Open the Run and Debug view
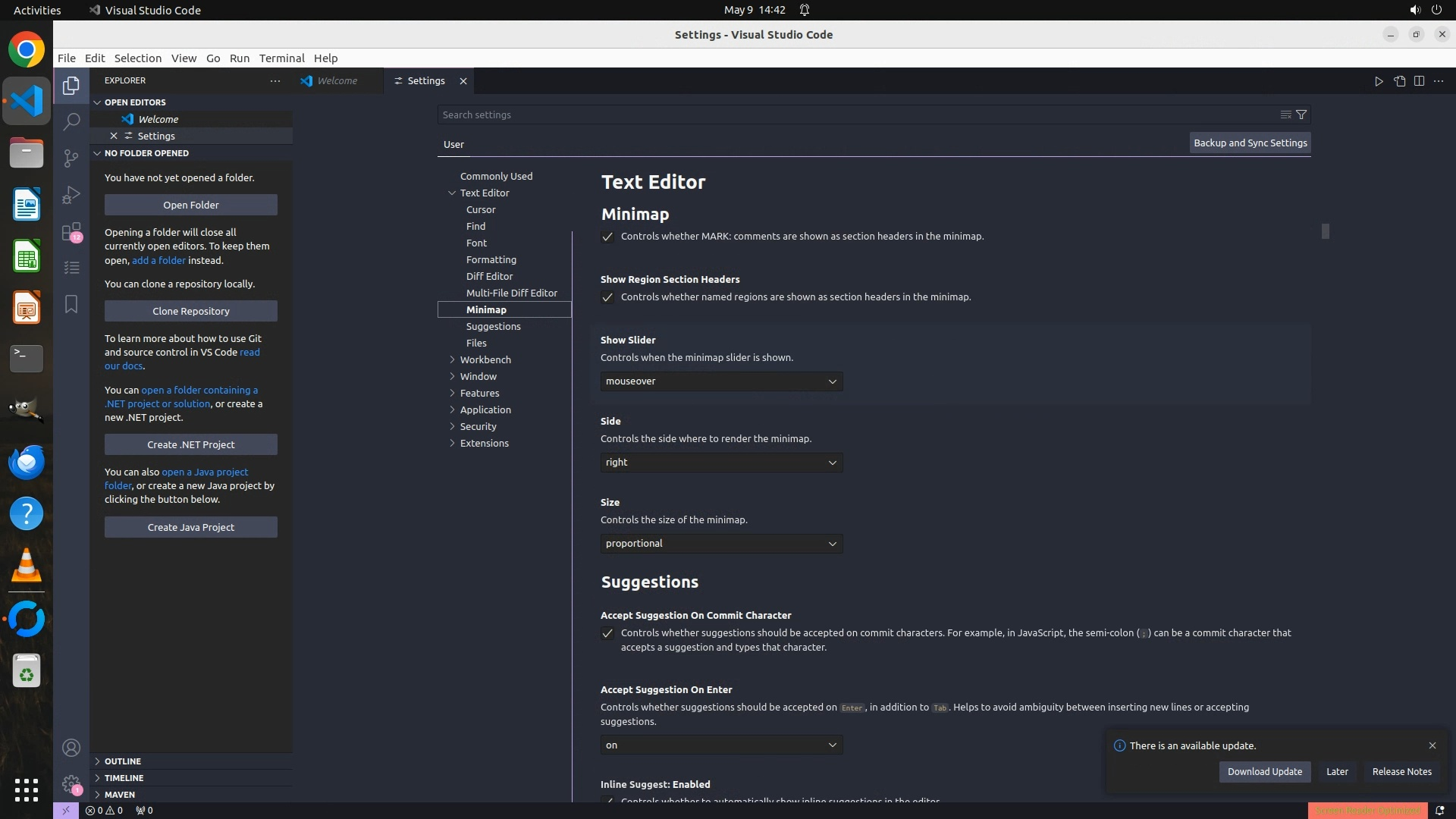The width and height of the screenshot is (1456, 819). point(71,195)
